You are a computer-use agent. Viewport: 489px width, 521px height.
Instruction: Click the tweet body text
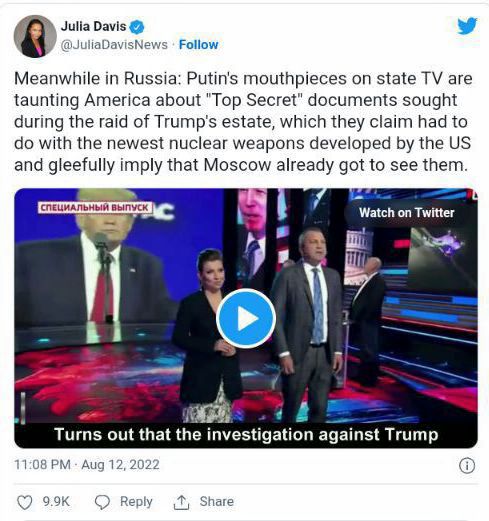click(x=243, y=122)
